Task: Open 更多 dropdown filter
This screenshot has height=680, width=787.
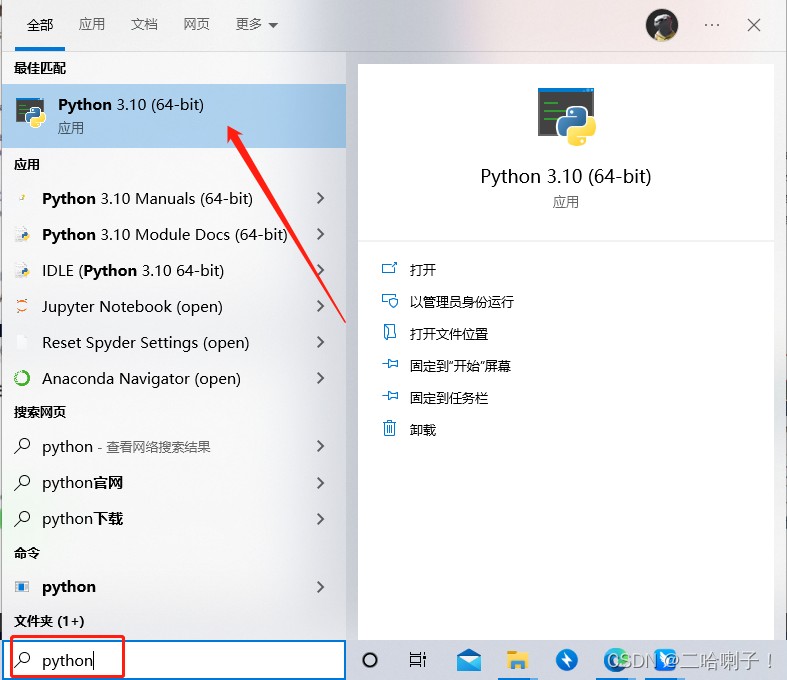Action: coord(256,24)
